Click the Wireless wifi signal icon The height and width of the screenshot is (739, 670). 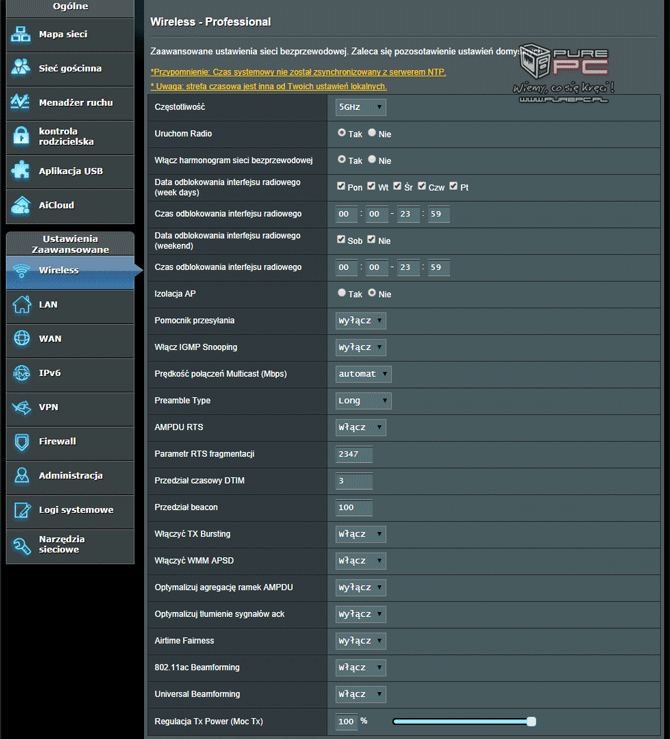pyautogui.click(x=21, y=270)
